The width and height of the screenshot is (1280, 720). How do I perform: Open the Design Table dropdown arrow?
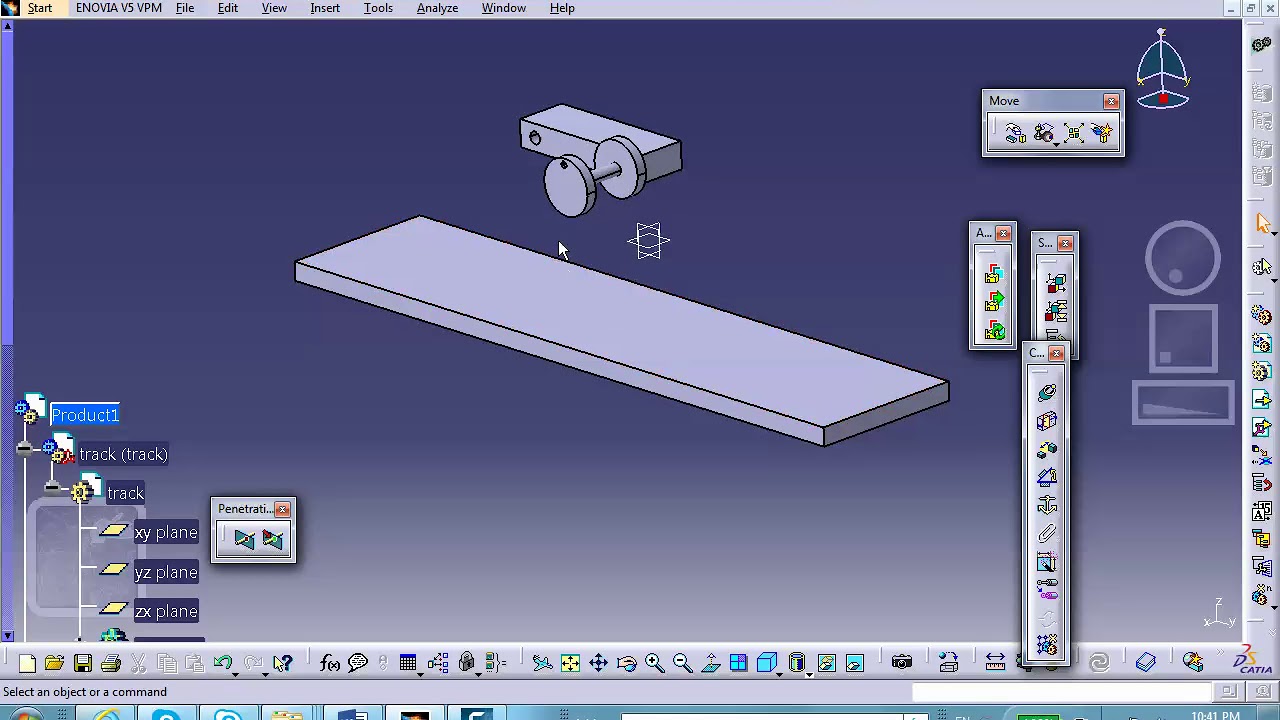421,673
